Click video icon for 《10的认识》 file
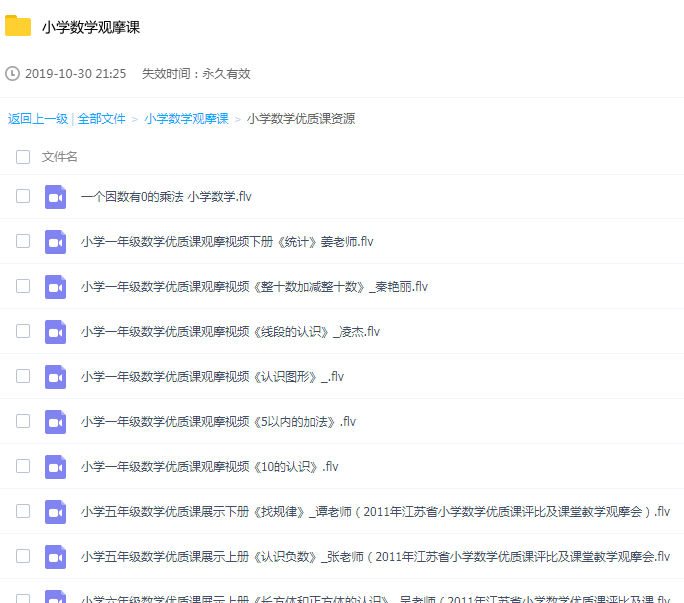Screen dimensions: 684x603 click(x=55, y=467)
